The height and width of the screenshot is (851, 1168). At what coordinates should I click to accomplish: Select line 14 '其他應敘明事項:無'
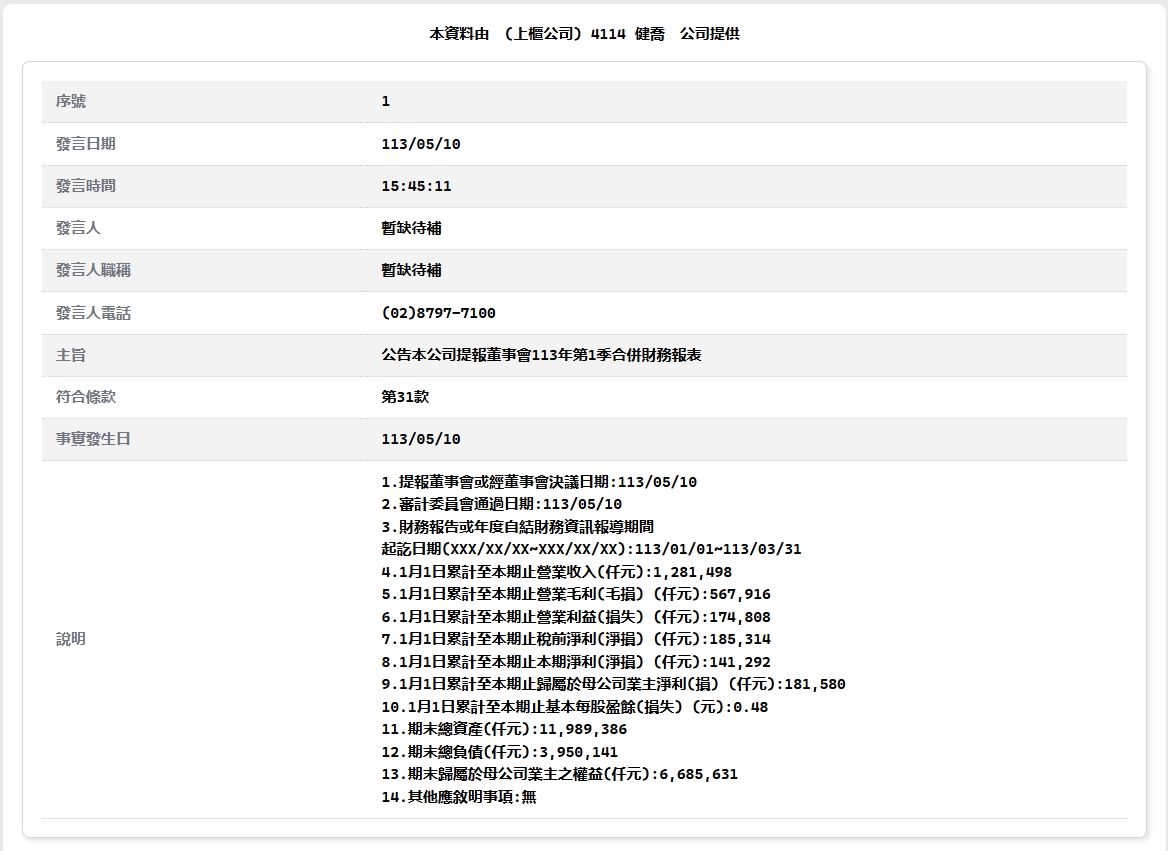pyautogui.click(x=459, y=797)
